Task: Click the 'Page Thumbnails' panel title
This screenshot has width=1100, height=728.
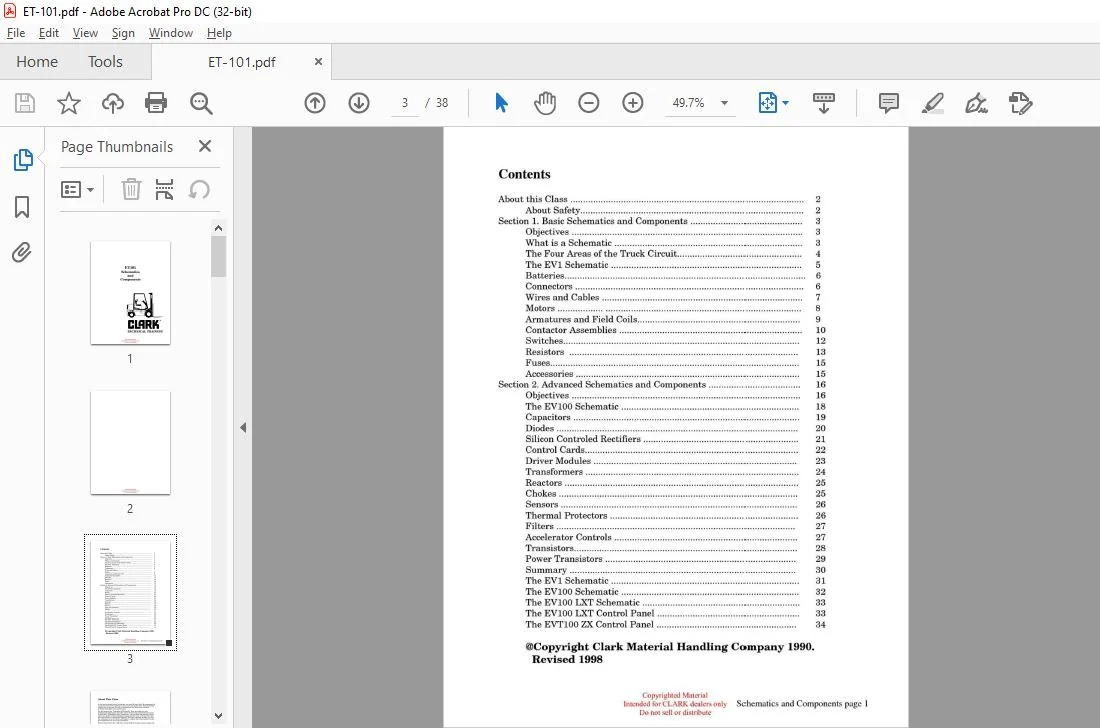Action: click(116, 147)
